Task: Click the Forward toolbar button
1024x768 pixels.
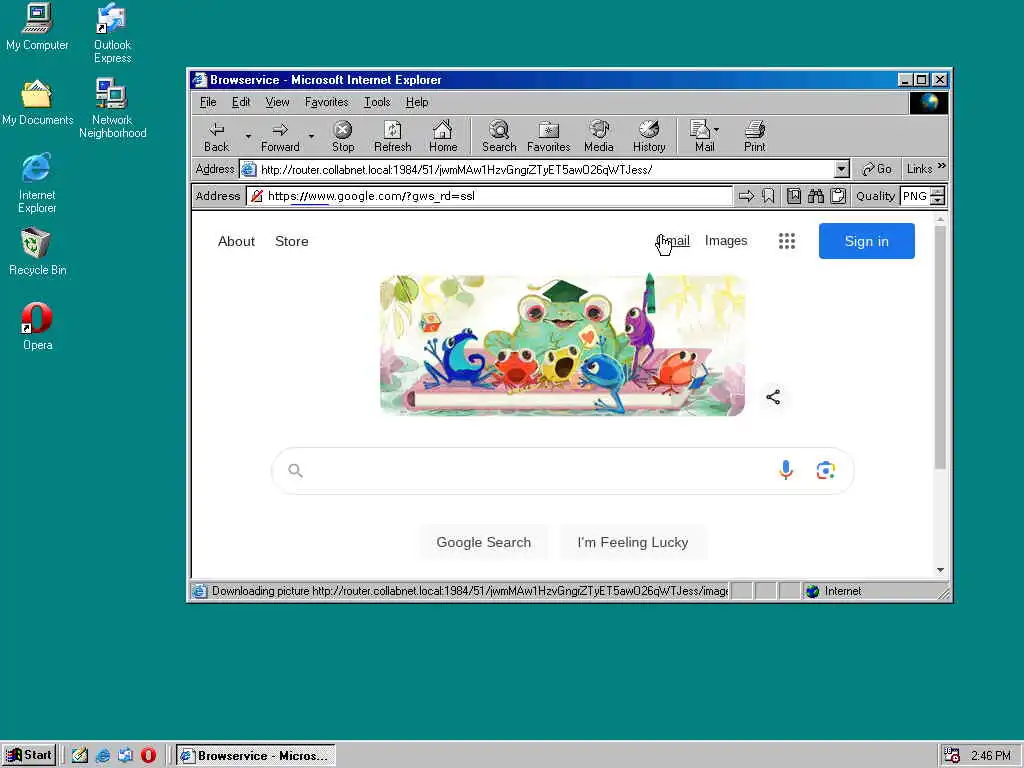Action: (280, 136)
